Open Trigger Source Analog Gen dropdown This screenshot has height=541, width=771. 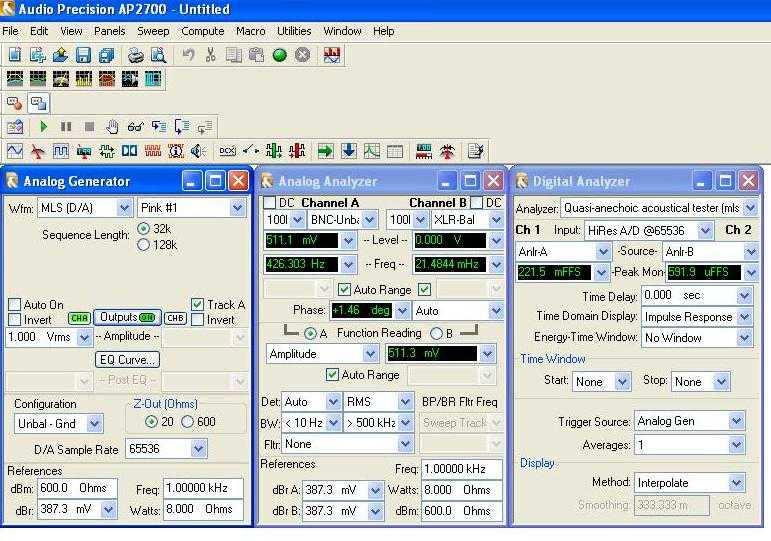[x=736, y=421]
